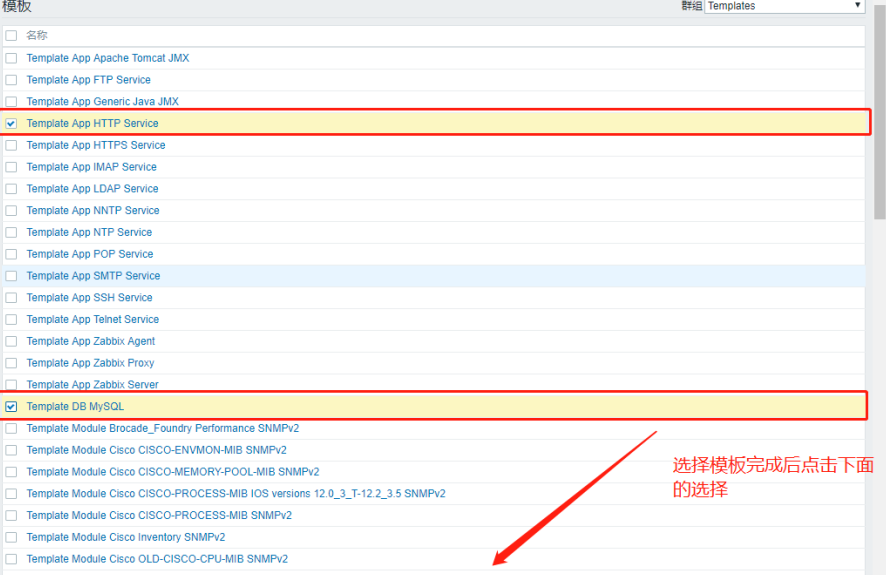Viewport: 886px width, 575px height.
Task: Open Template App FTP Service link
Action: tap(89, 80)
